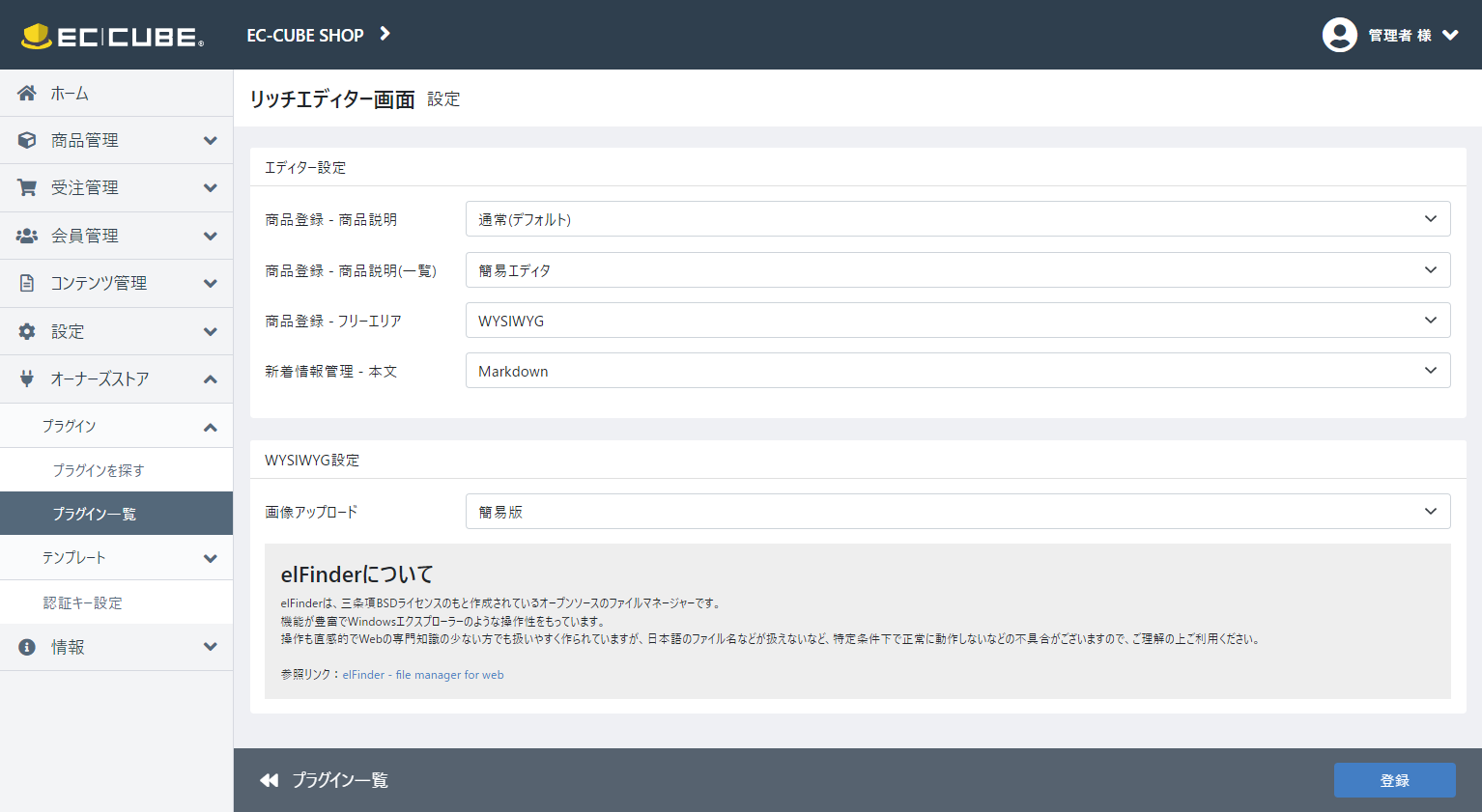Expand コンテンツ管理 menu chevron
This screenshot has width=1482, height=812.
(x=211, y=284)
